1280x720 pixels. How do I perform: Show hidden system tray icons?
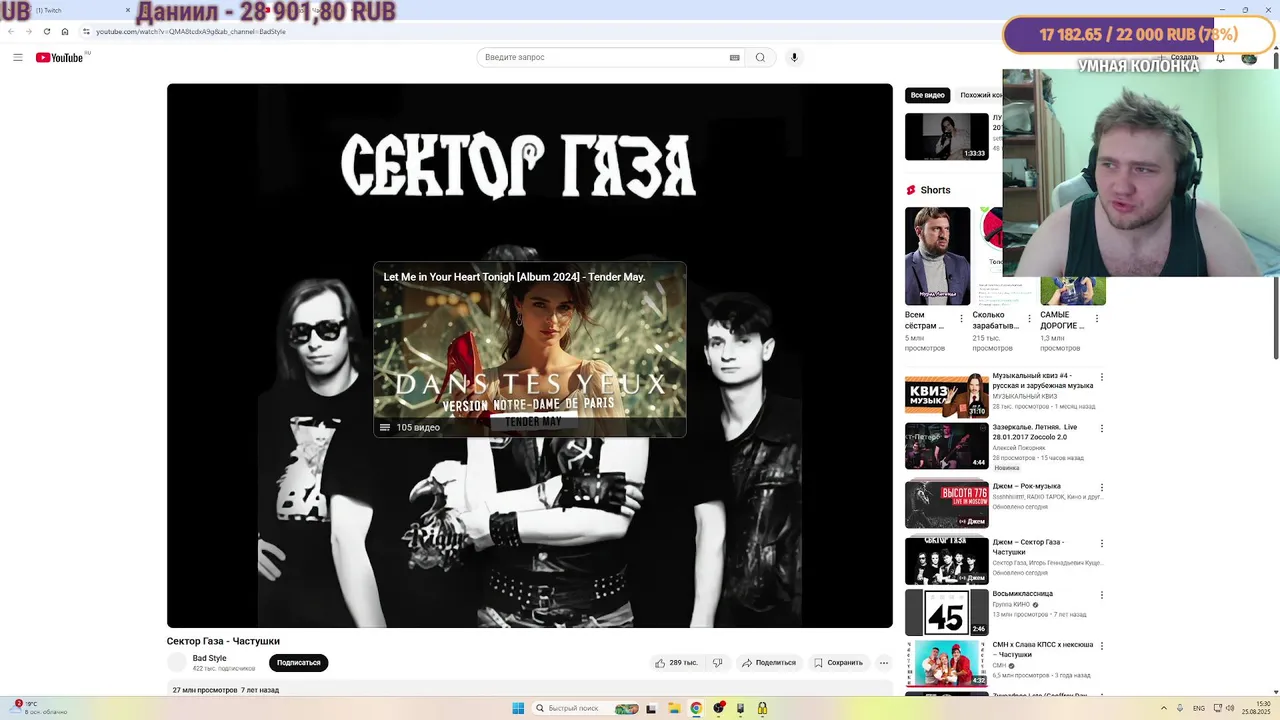pos(1164,708)
